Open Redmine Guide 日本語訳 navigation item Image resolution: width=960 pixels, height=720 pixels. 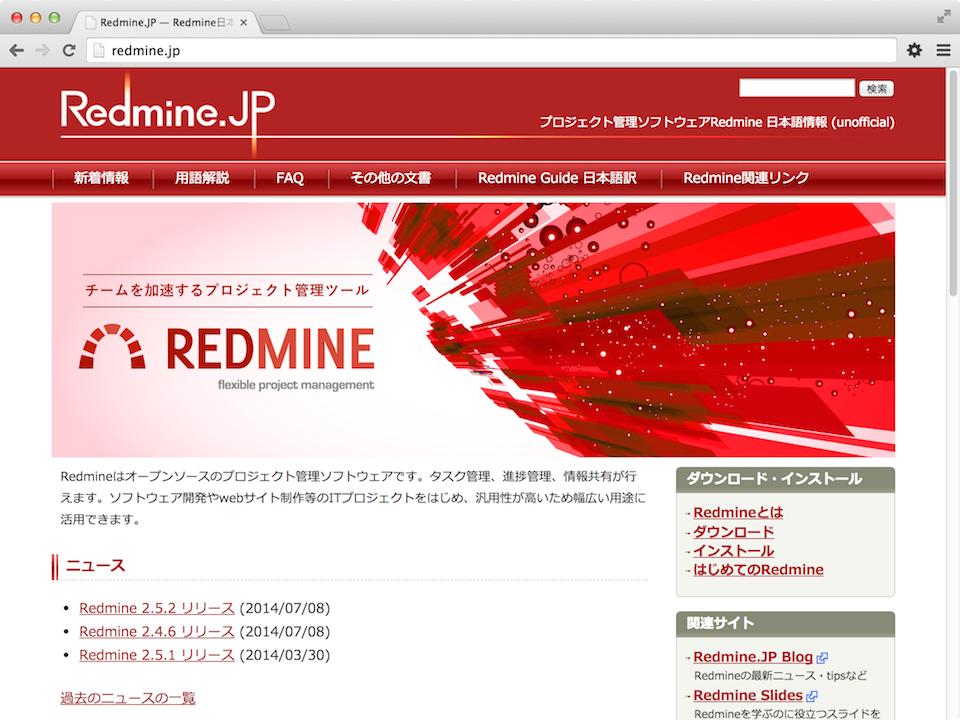point(557,178)
